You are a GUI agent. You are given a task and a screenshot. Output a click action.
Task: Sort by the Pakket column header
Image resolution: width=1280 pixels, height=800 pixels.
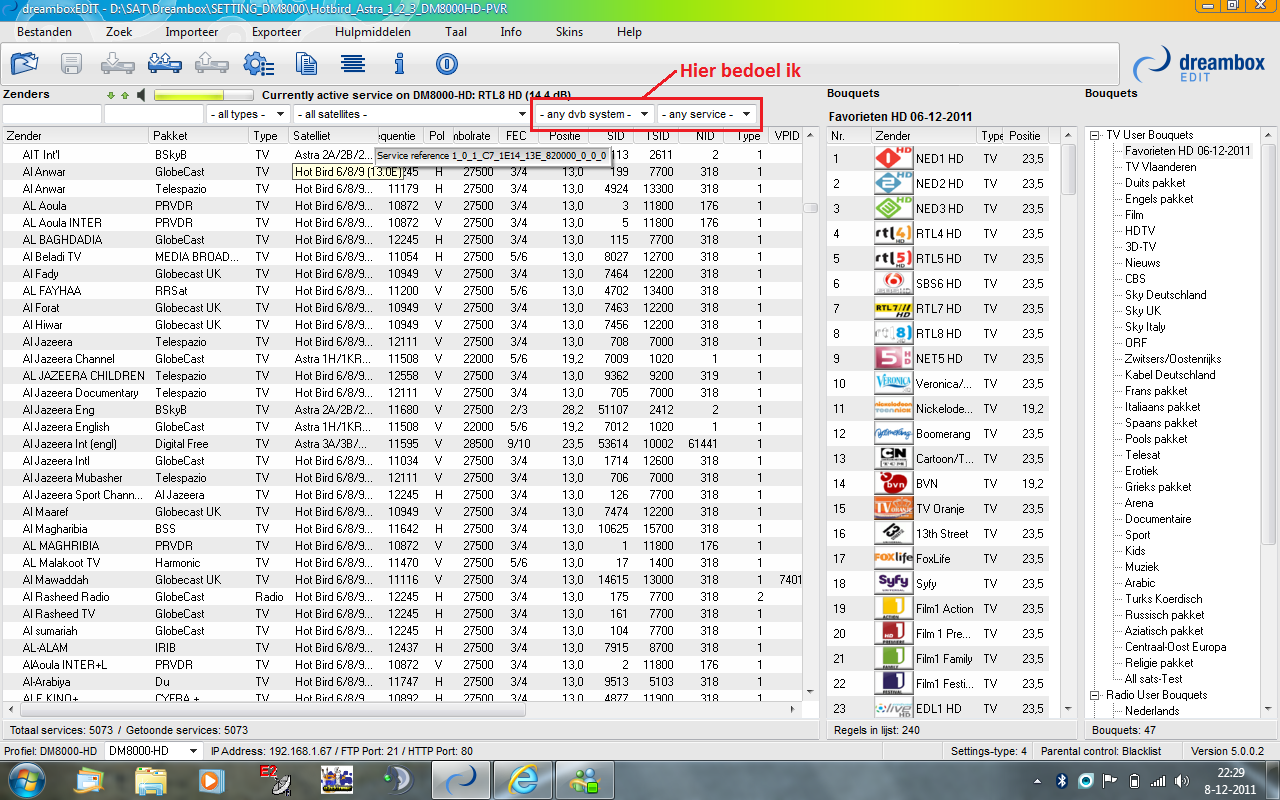point(199,136)
